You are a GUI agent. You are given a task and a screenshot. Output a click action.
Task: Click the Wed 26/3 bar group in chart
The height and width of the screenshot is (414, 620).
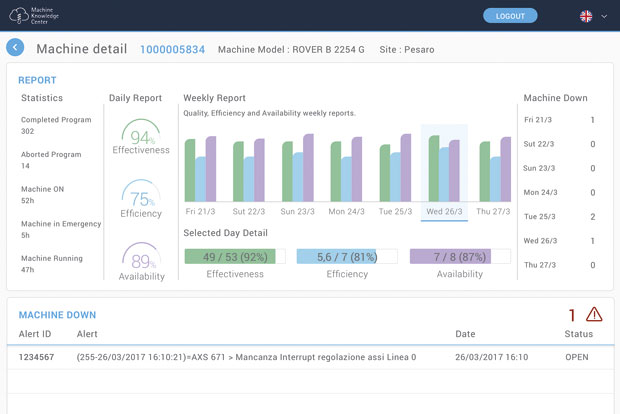pos(444,168)
